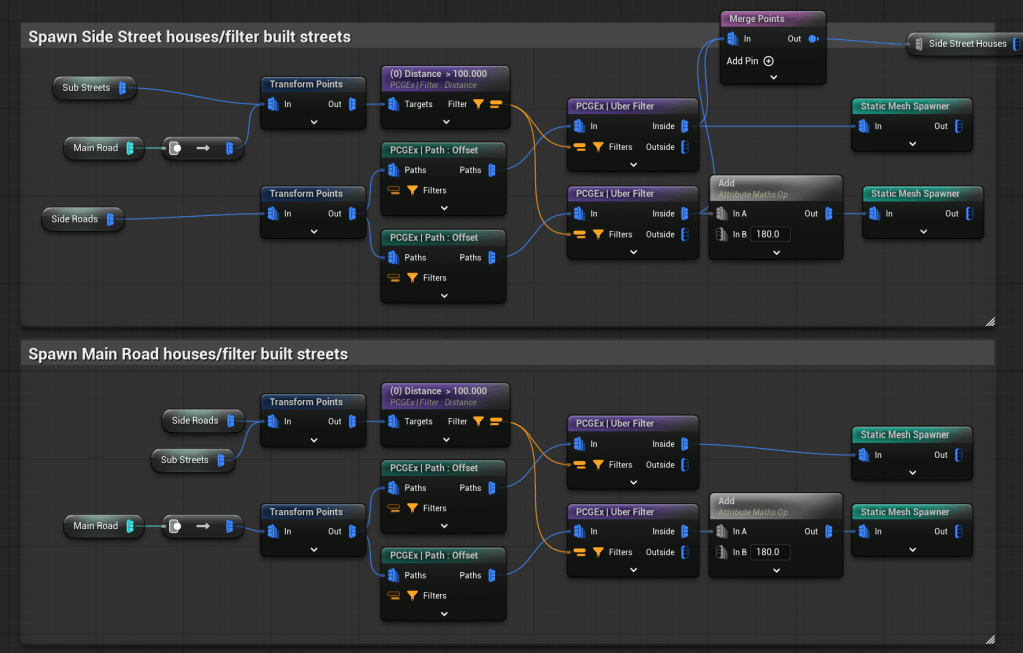
Task: Click the output pin of the Side Roads node in top section
Action: 110,219
